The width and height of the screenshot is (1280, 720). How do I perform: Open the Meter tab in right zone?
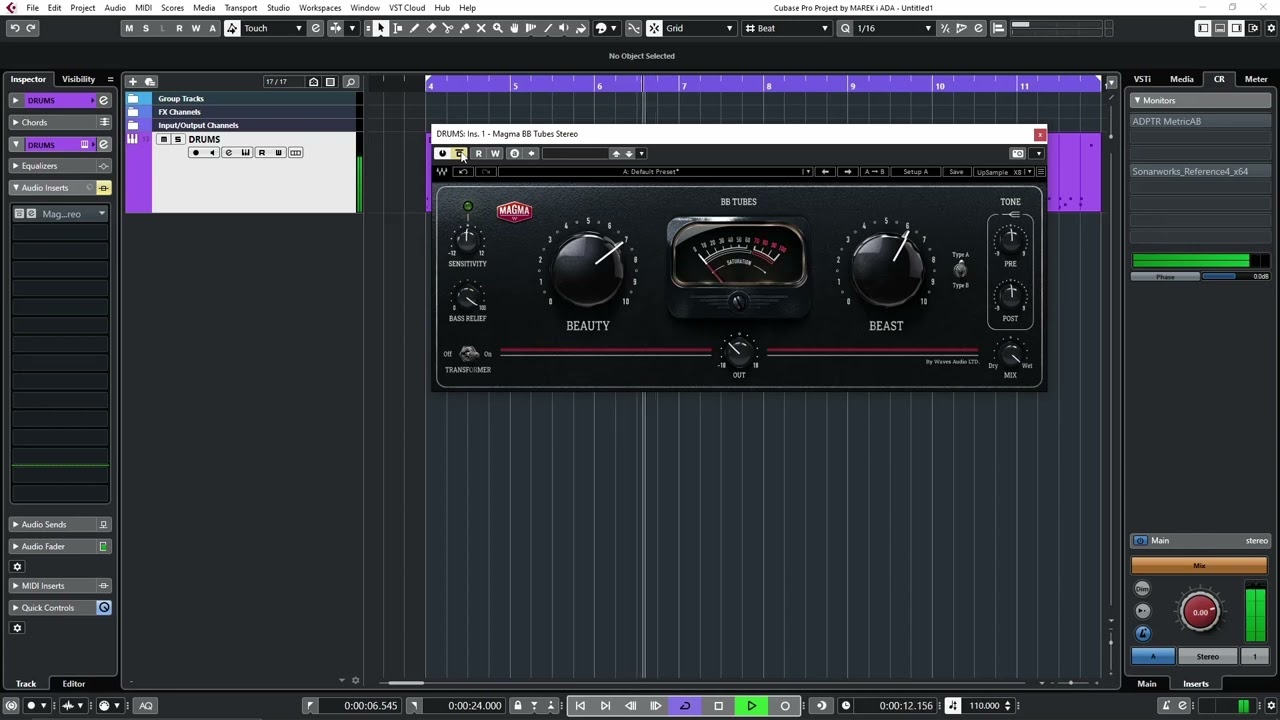tap(1256, 79)
